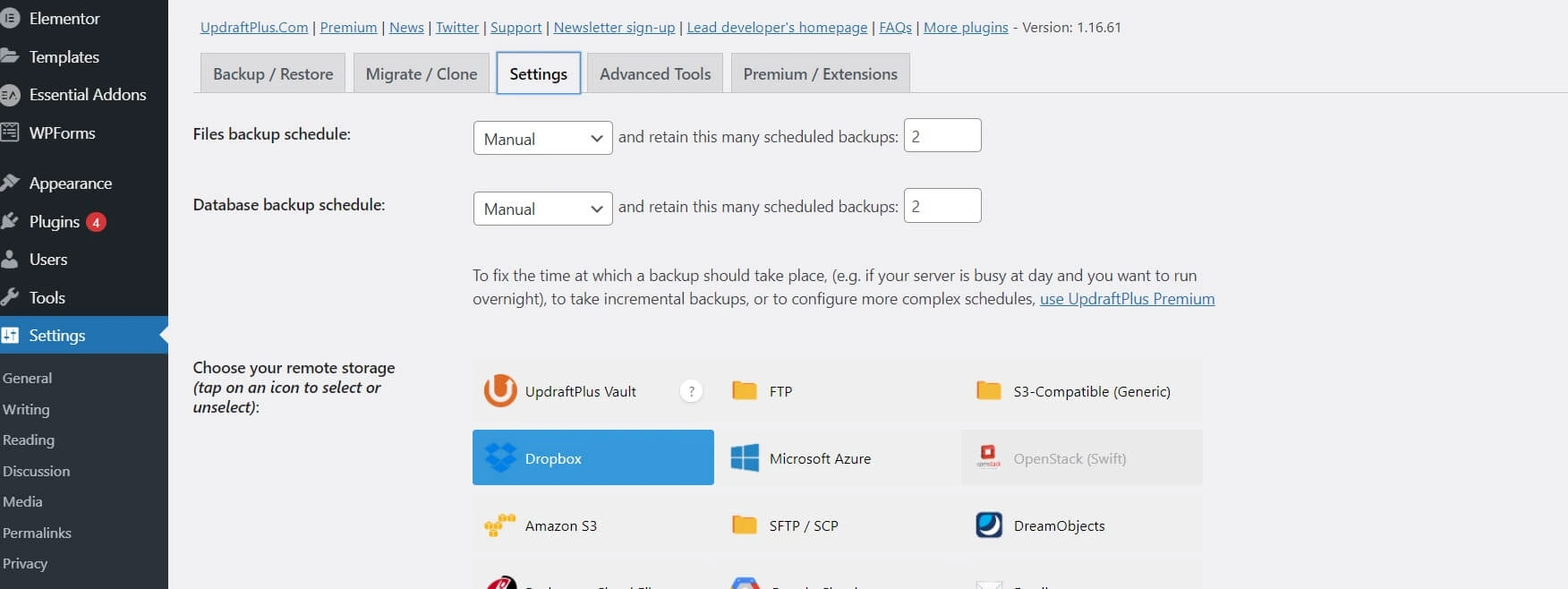Select Dropbox as remote storage
This screenshot has height=589, width=1568.
593,457
